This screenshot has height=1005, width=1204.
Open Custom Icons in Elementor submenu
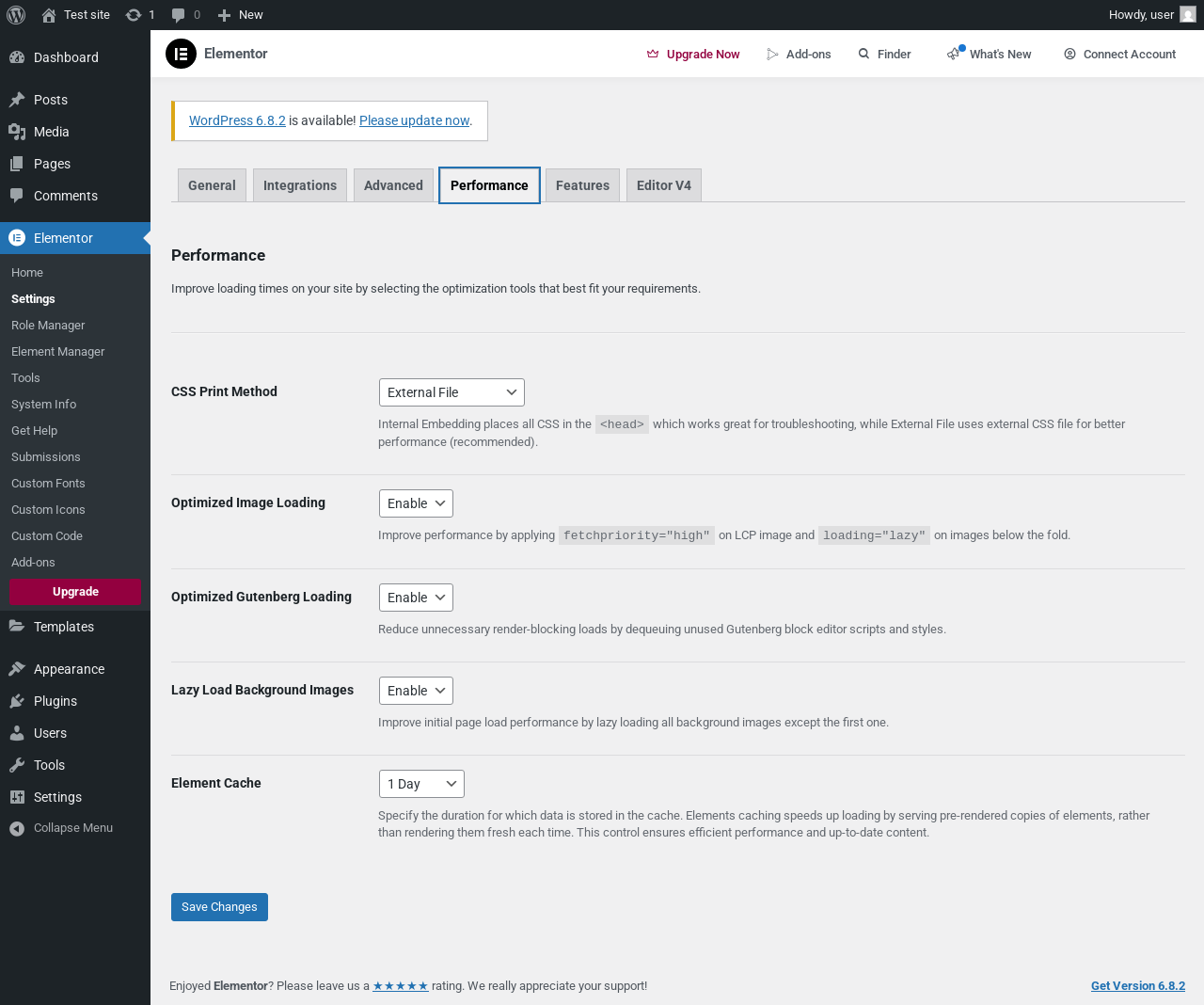tap(48, 510)
